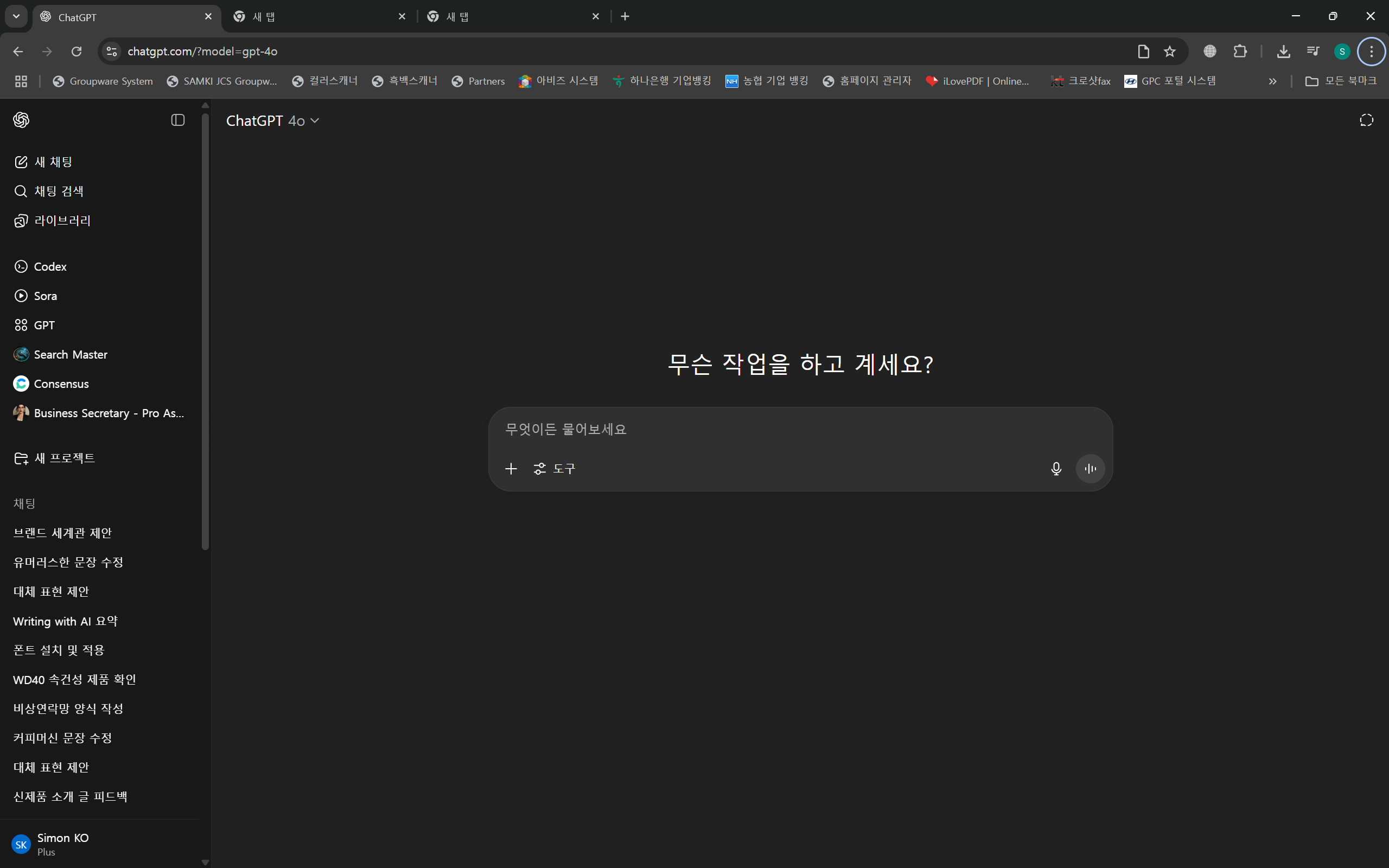Open the 하나은행 기업뱅킹 bookmark
The width and height of the screenshot is (1389, 868).
[662, 81]
